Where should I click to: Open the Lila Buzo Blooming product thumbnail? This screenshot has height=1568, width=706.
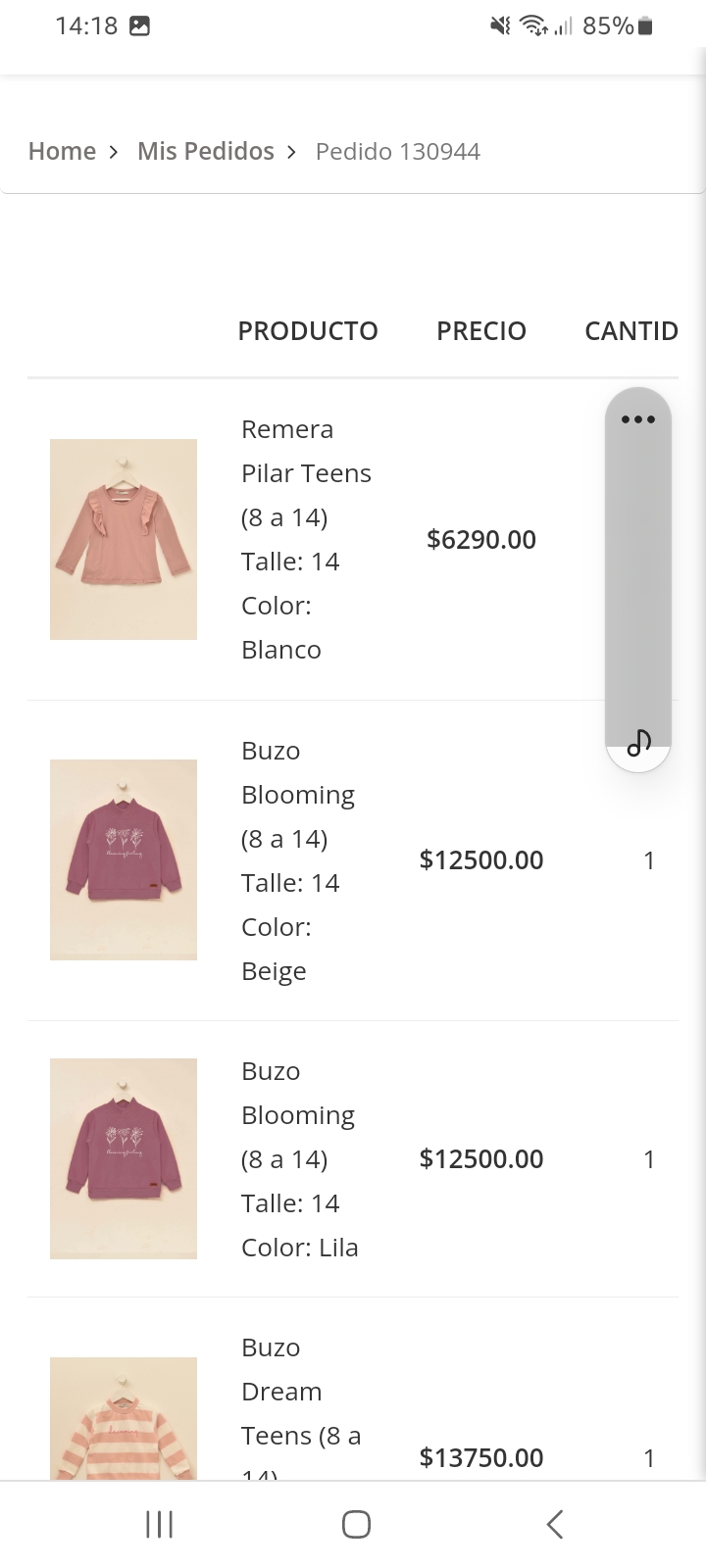click(124, 1158)
